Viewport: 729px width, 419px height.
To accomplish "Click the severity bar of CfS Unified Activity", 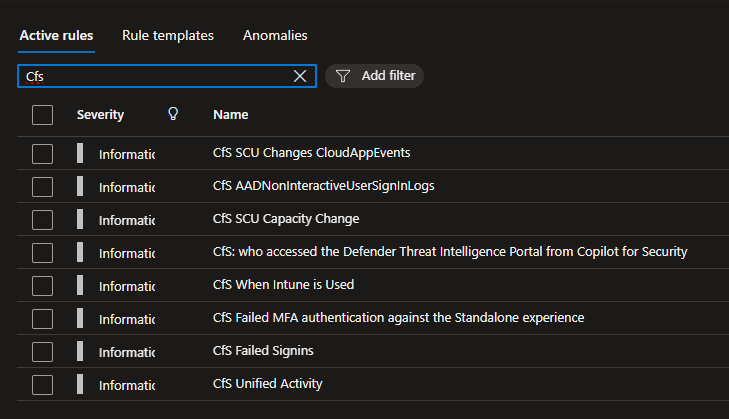I will click(80, 385).
